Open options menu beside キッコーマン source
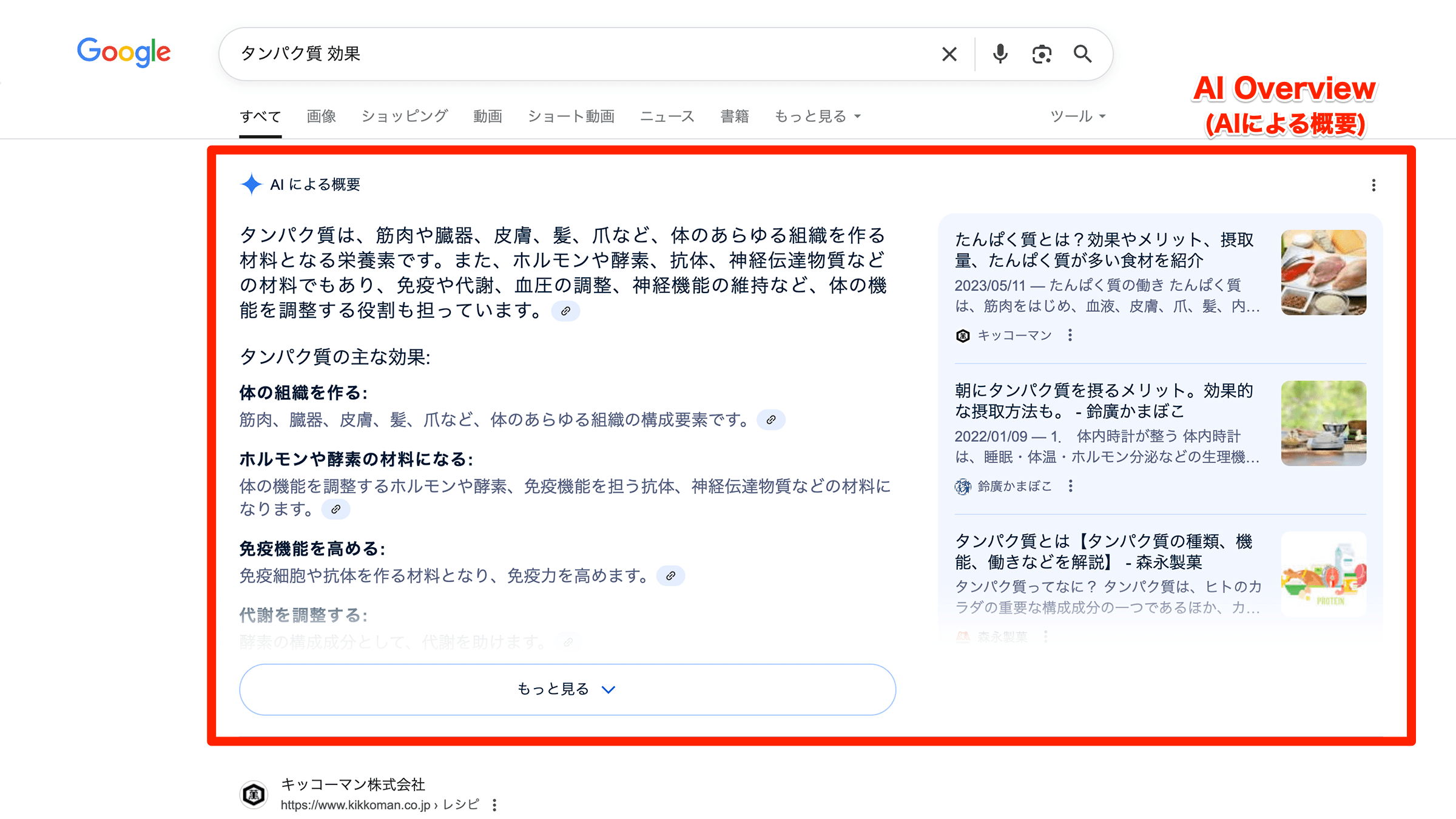The image size is (1456, 819). [1070, 335]
